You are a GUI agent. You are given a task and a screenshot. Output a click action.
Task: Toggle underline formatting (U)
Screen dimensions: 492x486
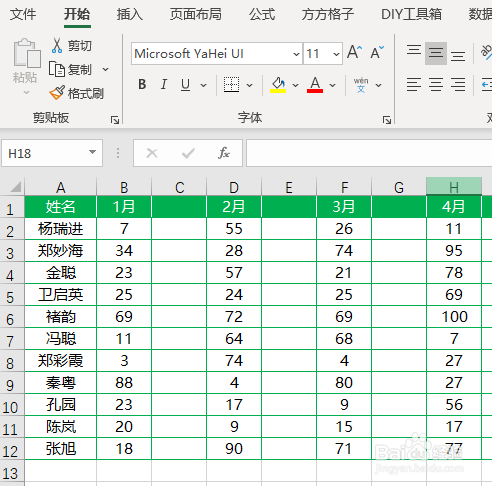(x=186, y=85)
